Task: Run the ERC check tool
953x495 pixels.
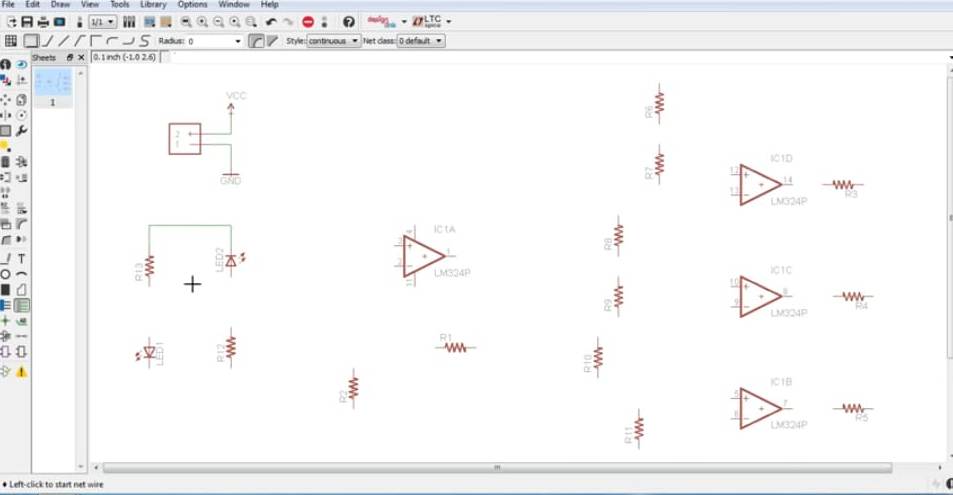Action: (5, 372)
